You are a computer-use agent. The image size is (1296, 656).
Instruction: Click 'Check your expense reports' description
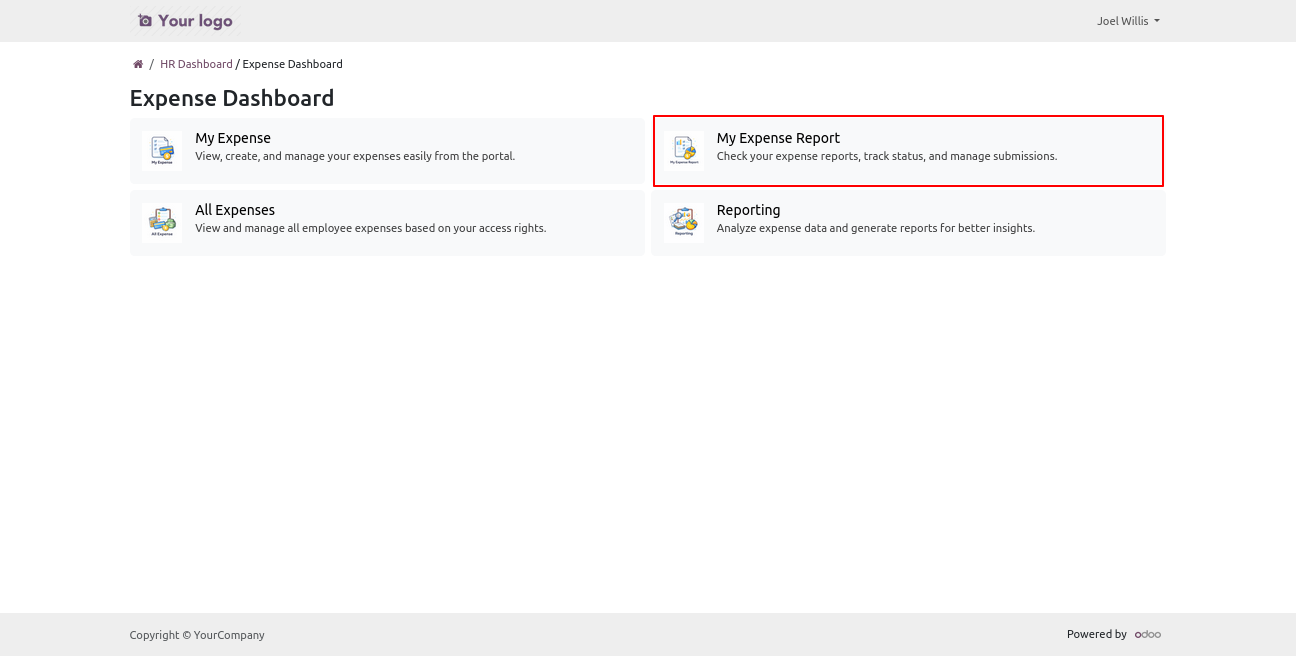886,156
